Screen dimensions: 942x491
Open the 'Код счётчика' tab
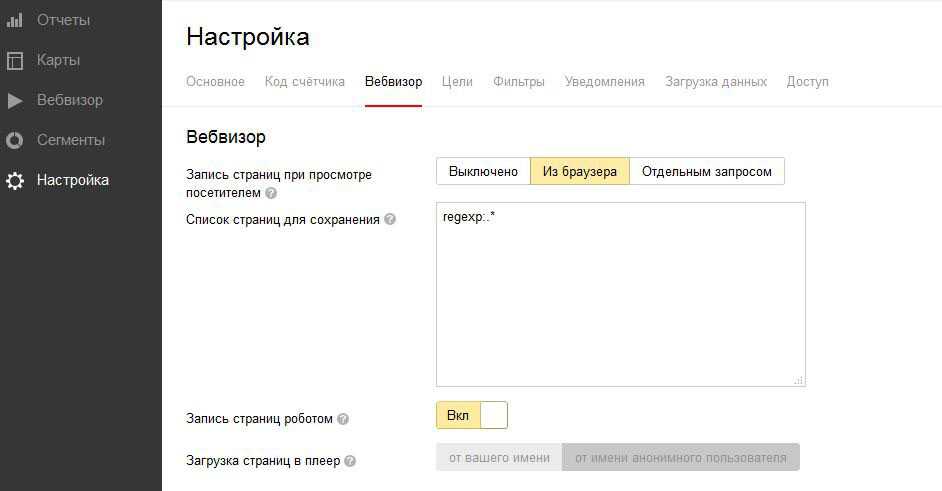point(305,82)
